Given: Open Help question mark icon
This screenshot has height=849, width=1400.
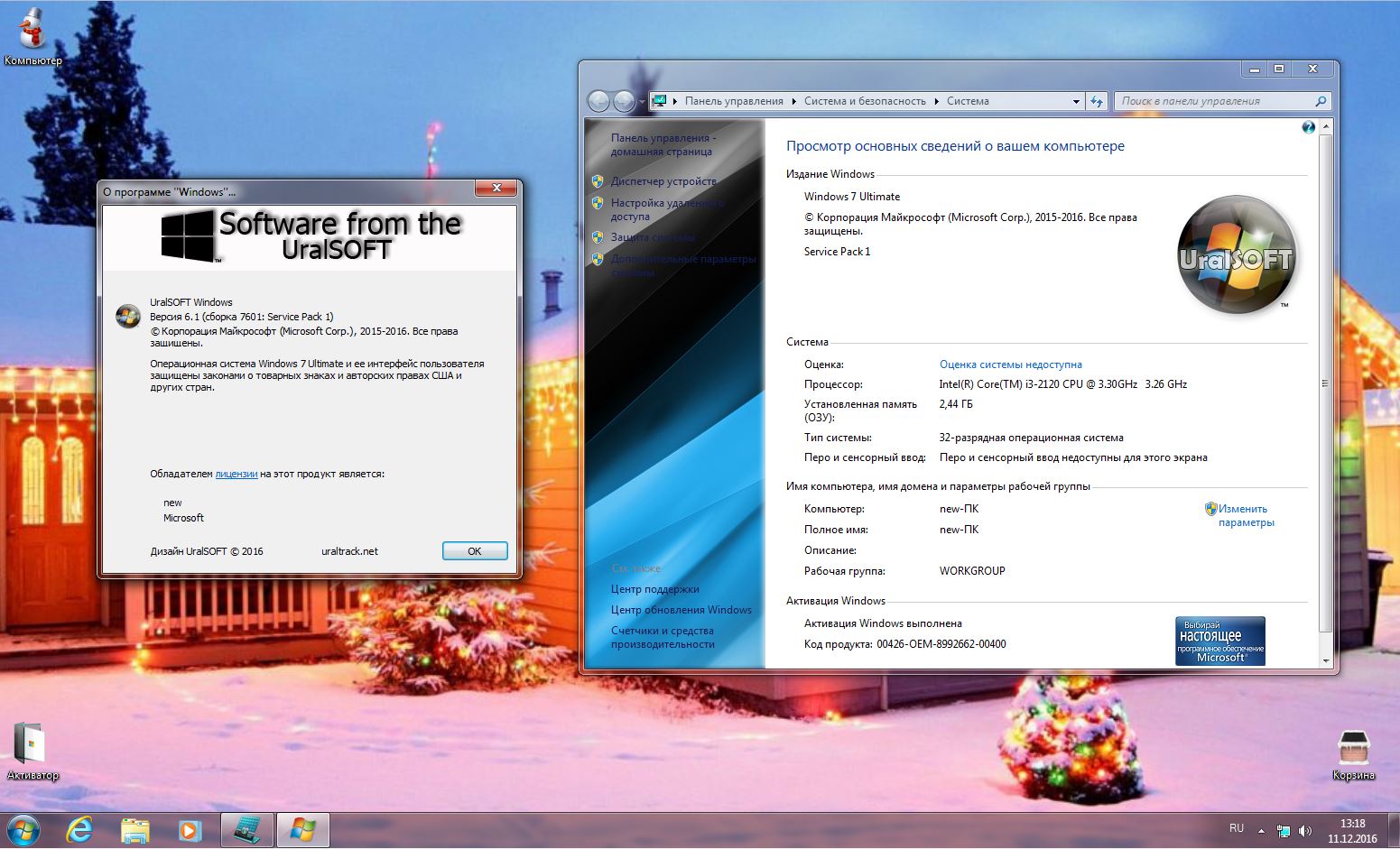Looking at the screenshot, I should pos(1308,127).
